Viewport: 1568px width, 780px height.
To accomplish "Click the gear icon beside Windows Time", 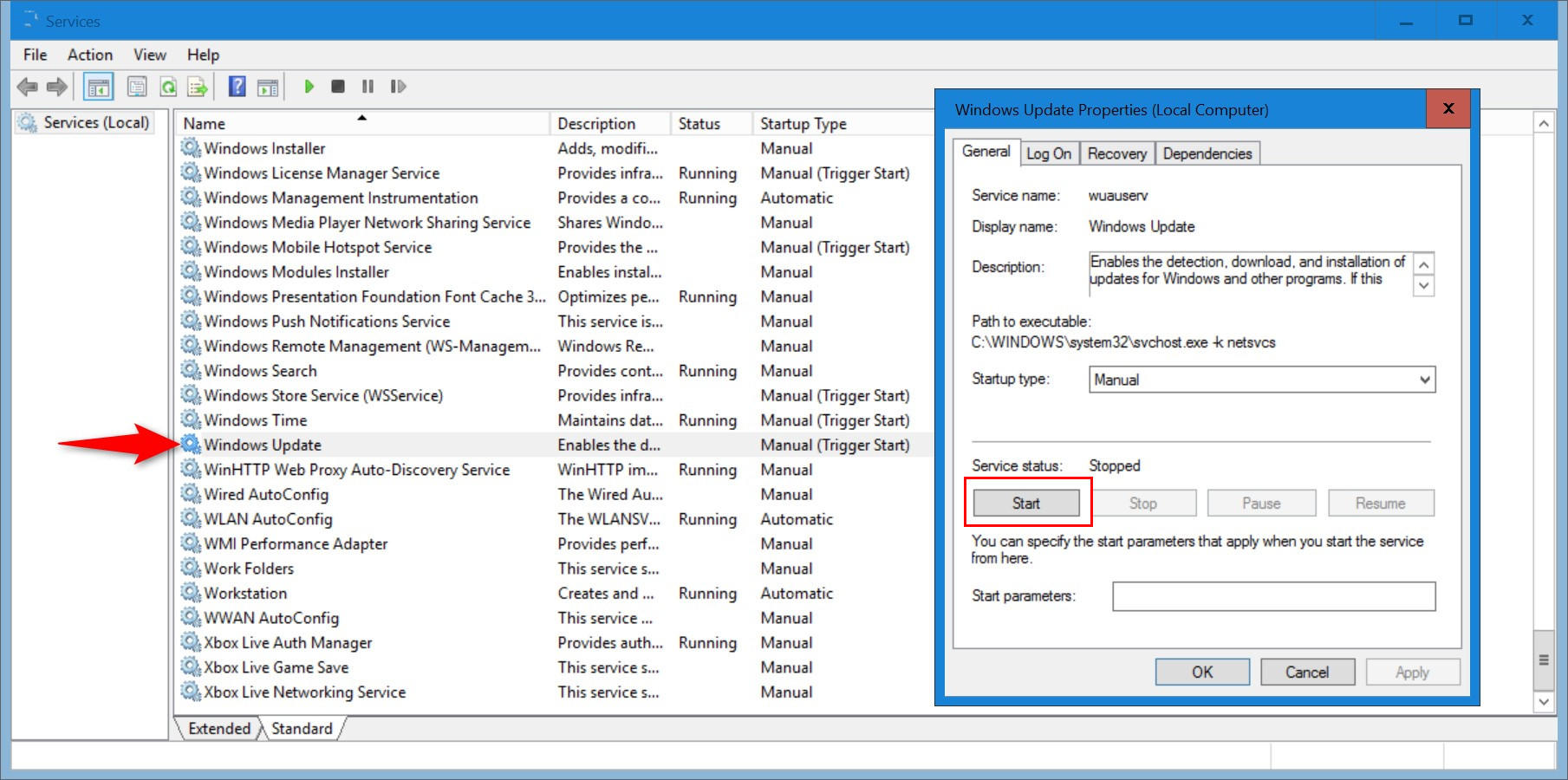I will coord(191,420).
